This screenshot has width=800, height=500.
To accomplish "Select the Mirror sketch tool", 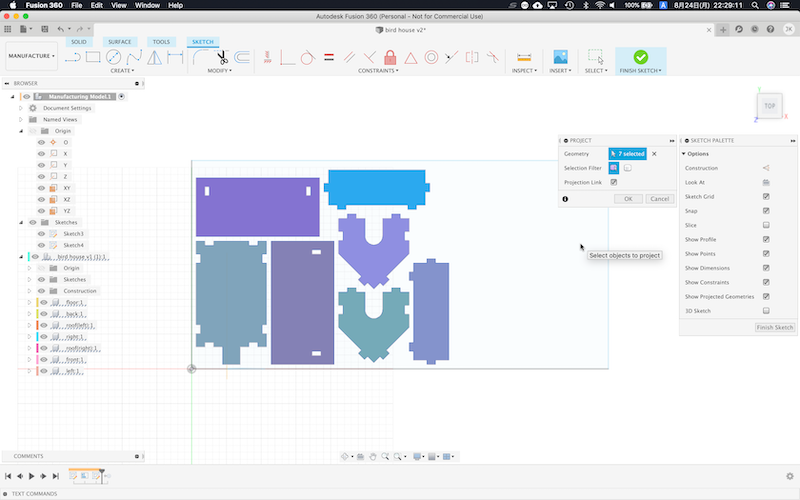I will click(154, 57).
